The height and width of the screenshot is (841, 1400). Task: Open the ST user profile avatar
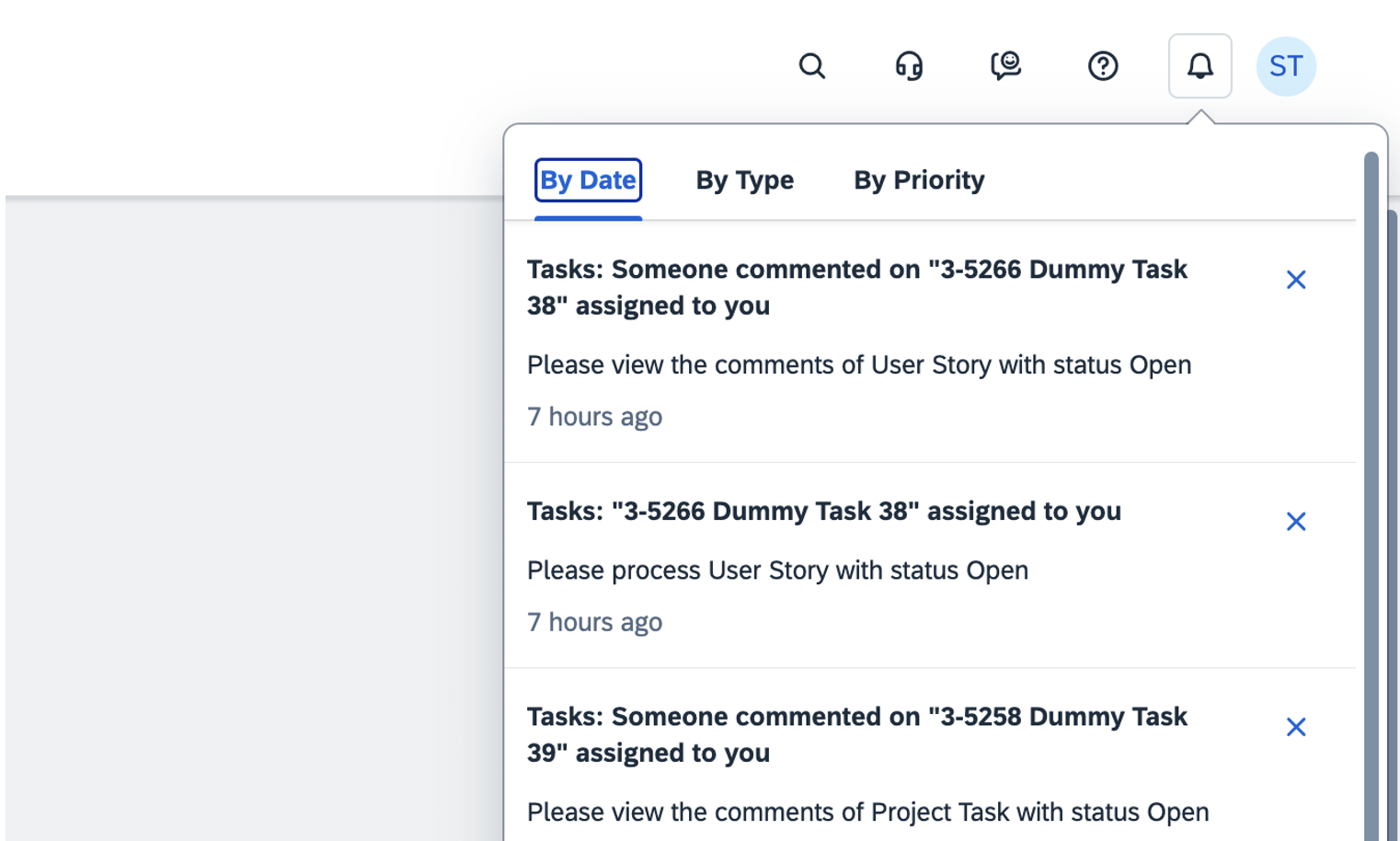coord(1286,66)
